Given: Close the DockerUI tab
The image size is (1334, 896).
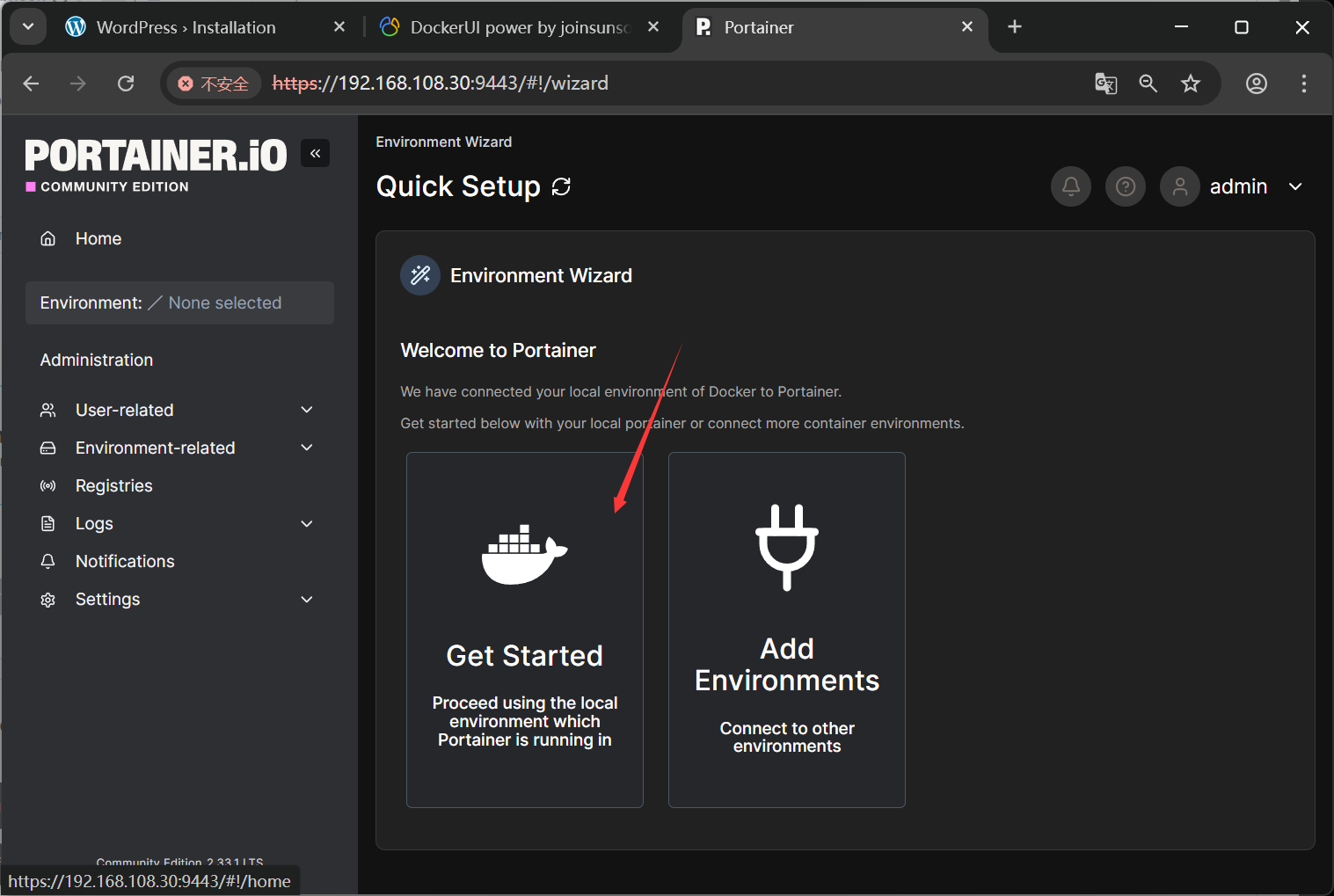Looking at the screenshot, I should pyautogui.click(x=653, y=27).
